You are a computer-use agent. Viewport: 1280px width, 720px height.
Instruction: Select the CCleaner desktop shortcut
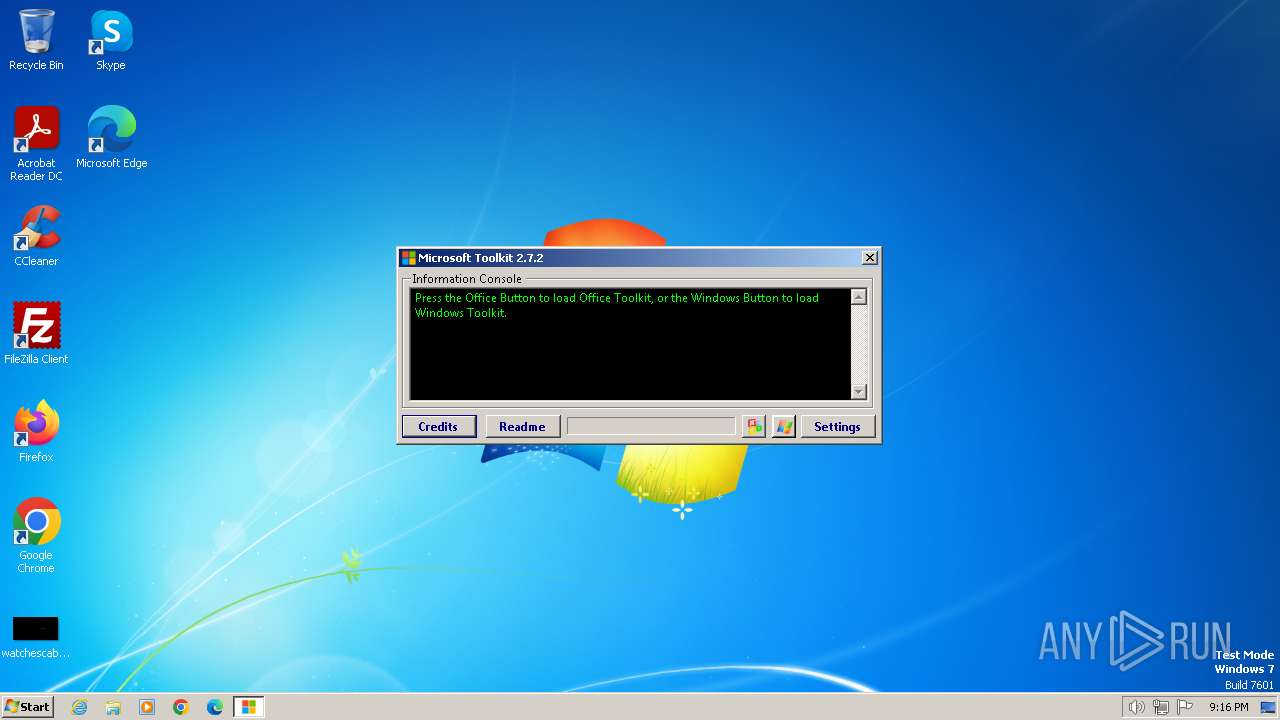pos(36,236)
